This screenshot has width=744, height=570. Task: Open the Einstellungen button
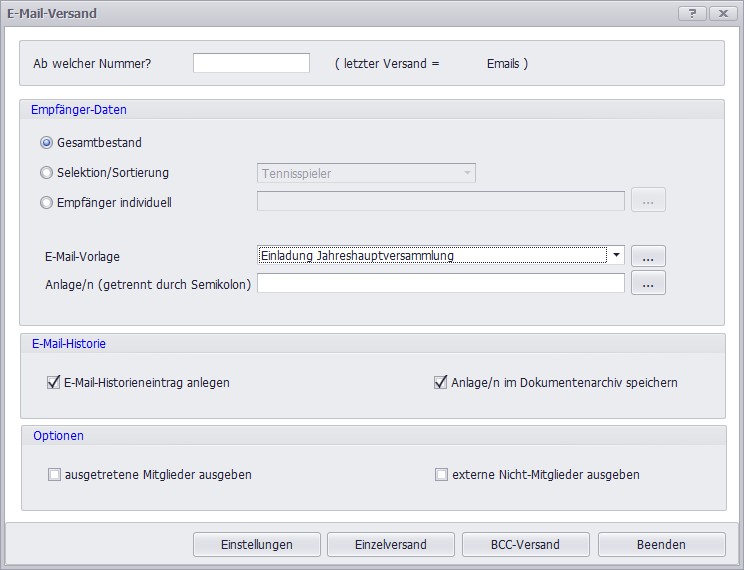(x=257, y=545)
